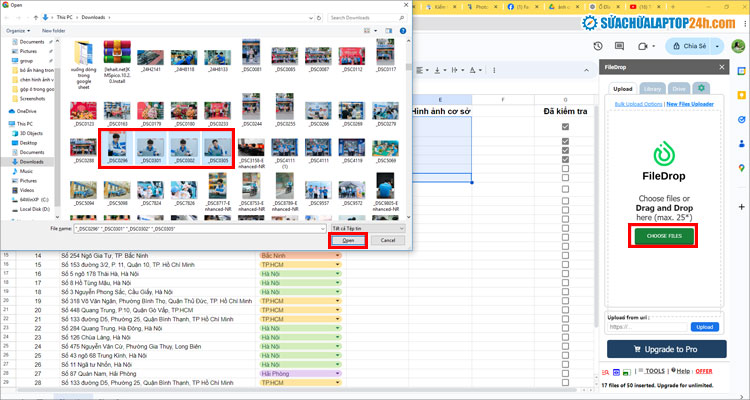The width and height of the screenshot is (750, 400).
Task: Open Google Tasks in the side panel
Action: coord(741,120)
